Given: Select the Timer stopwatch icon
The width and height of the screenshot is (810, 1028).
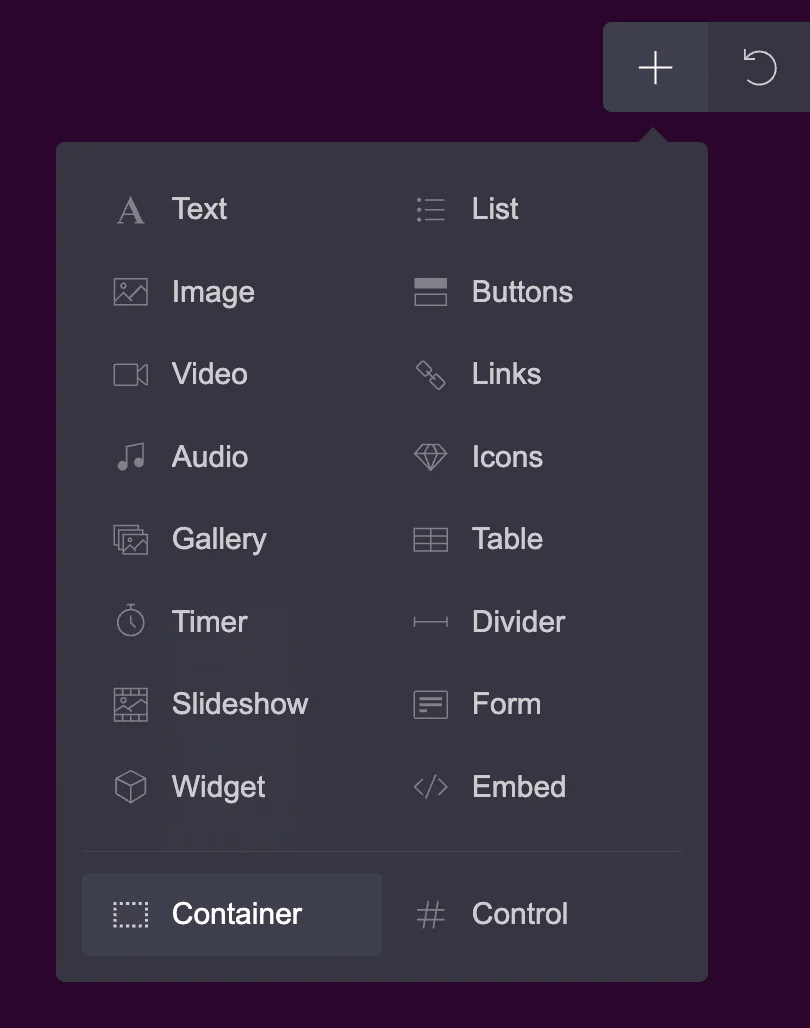Looking at the screenshot, I should coord(131,620).
